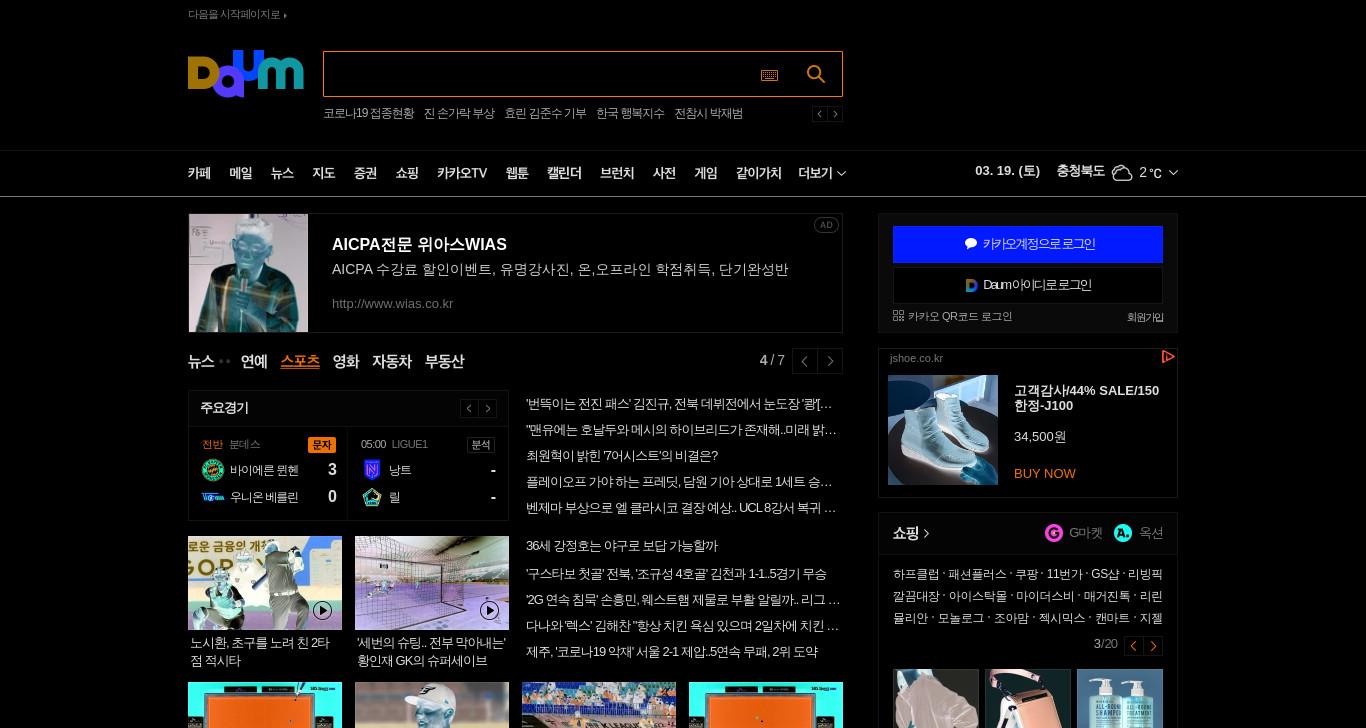Show previous major matches

click(469, 408)
